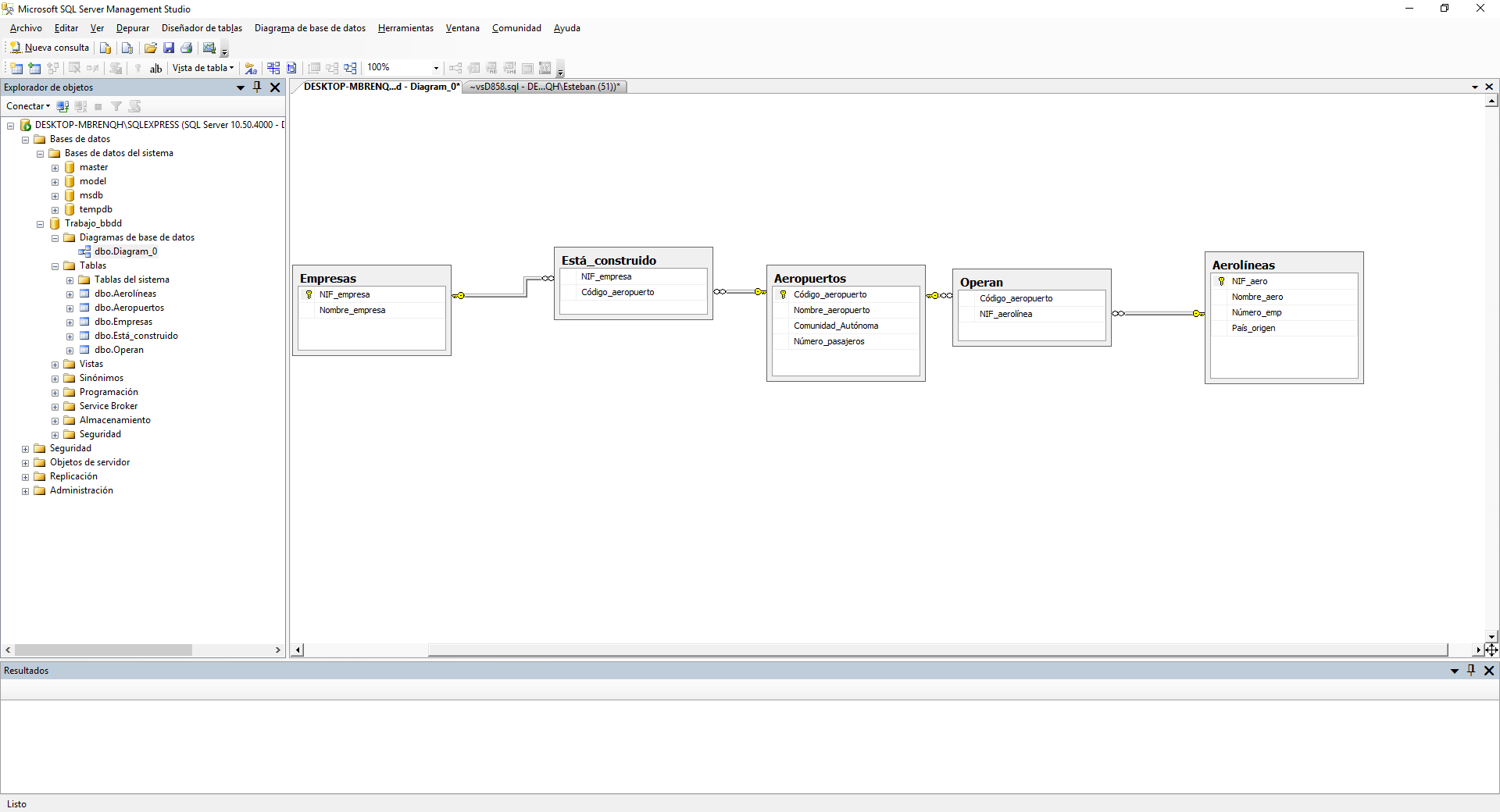Select dbo.Operan table in the tree
Viewport: 1500px width, 812px height.
point(119,350)
